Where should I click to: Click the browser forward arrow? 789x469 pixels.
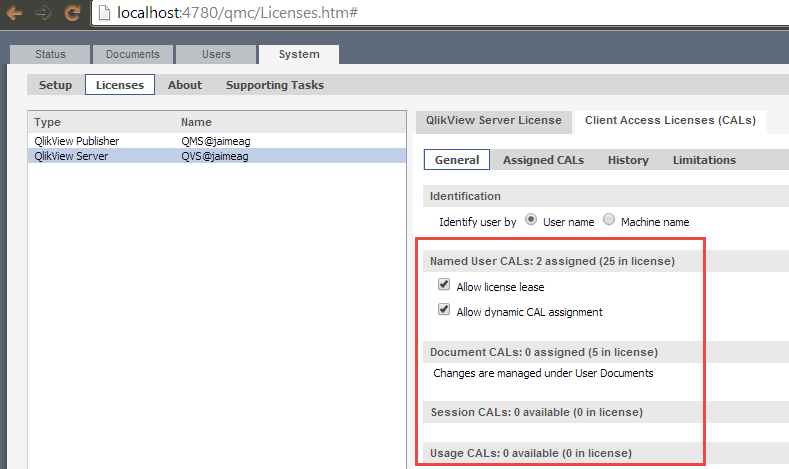(43, 13)
